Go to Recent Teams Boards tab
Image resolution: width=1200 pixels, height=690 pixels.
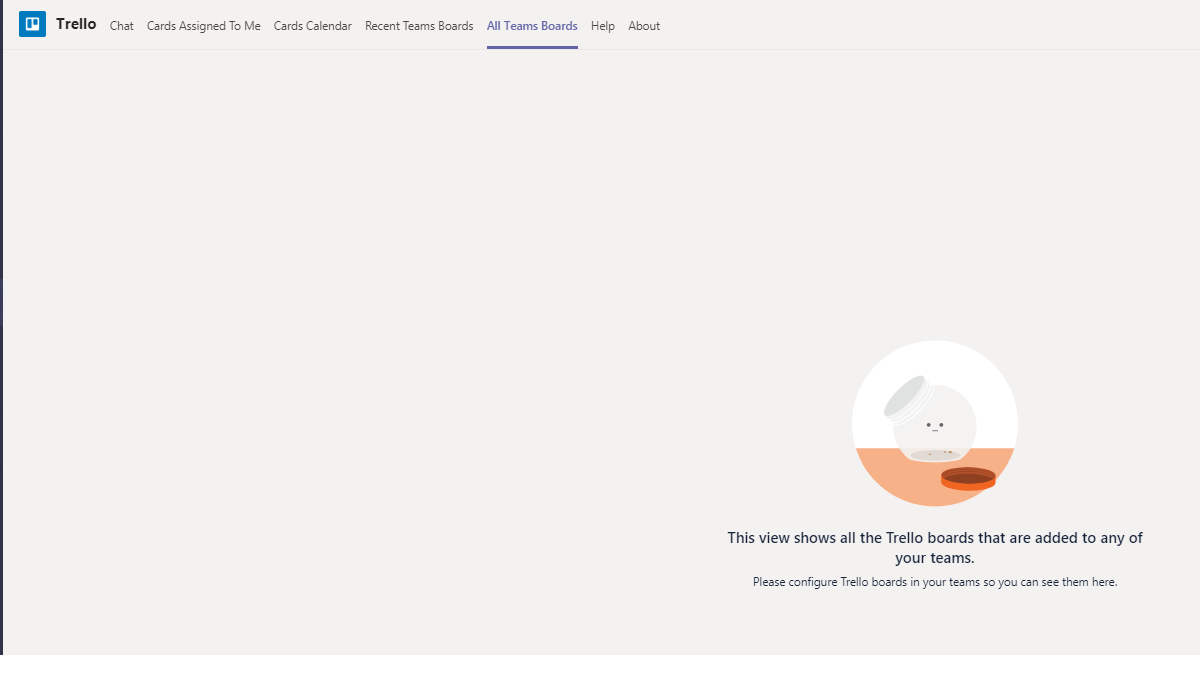point(419,26)
